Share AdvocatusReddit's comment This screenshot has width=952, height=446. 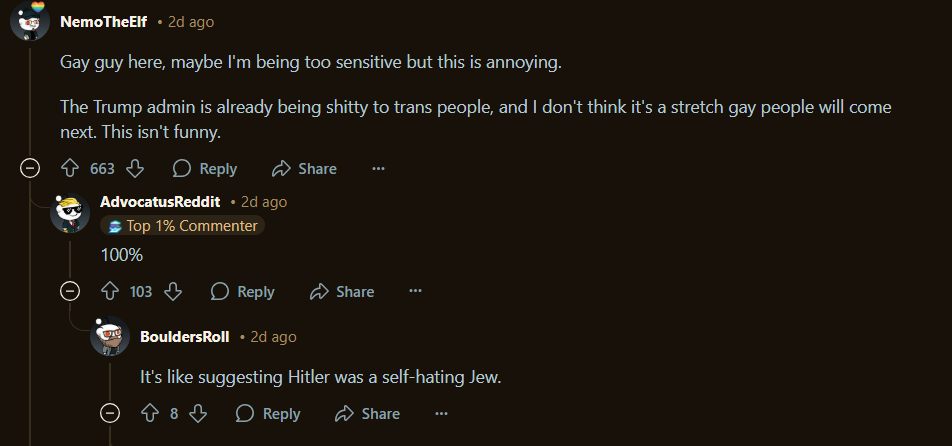342,291
